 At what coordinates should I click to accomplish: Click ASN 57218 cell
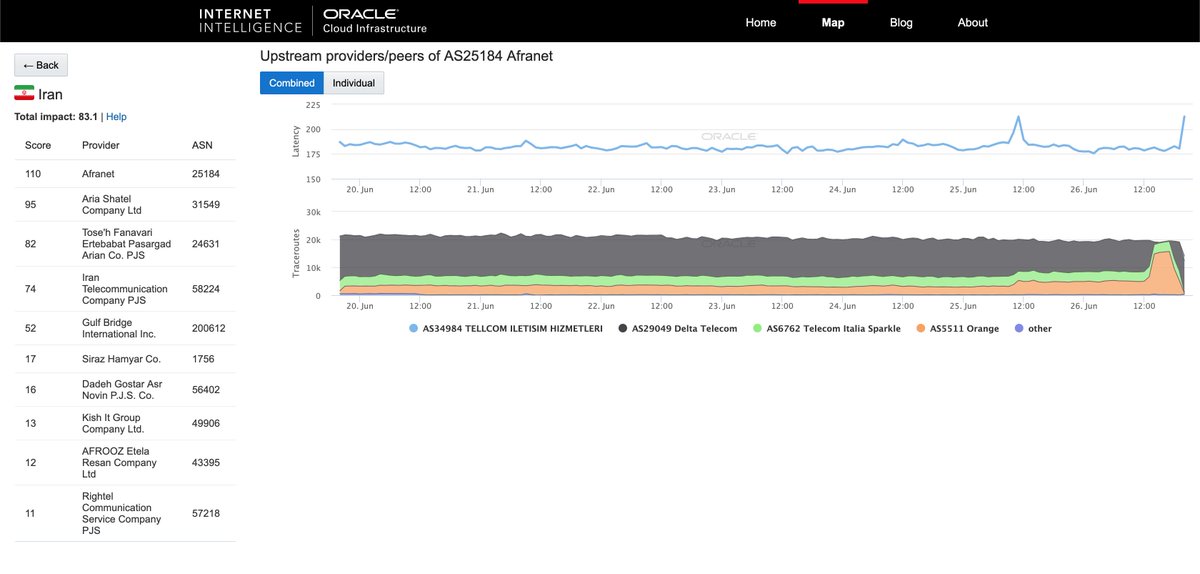[x=205, y=513]
